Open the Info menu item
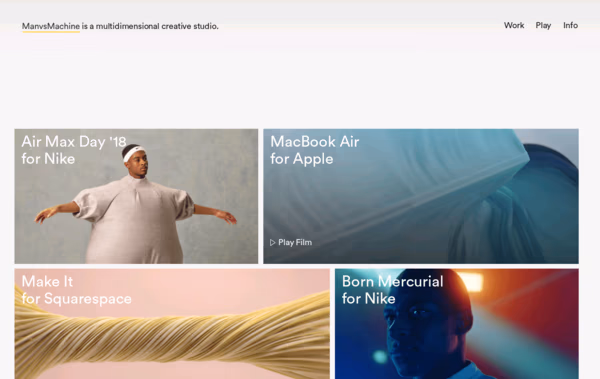This screenshot has width=600, height=379. click(x=570, y=25)
